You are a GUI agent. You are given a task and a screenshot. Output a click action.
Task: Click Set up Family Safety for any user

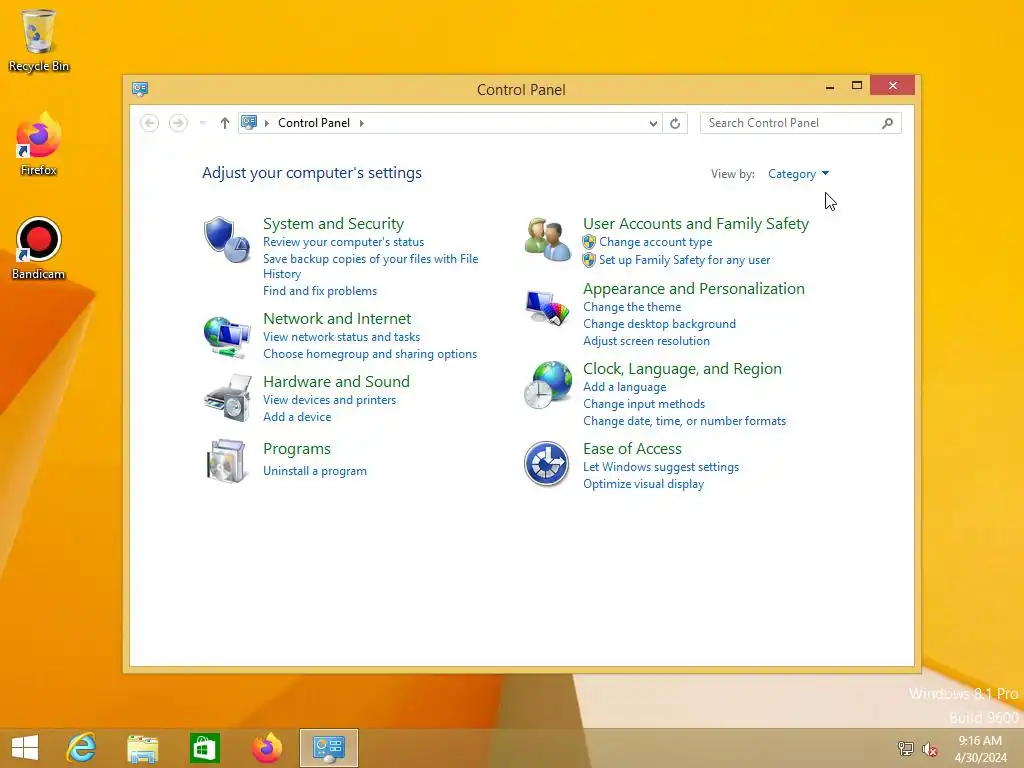[x=684, y=260]
